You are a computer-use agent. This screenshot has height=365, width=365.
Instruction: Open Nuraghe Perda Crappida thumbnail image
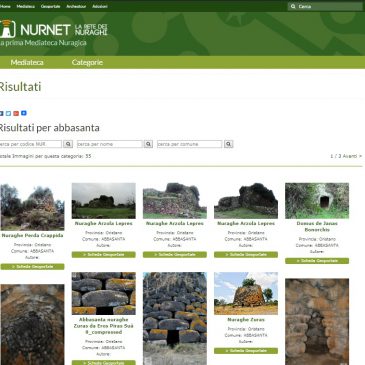[32, 207]
